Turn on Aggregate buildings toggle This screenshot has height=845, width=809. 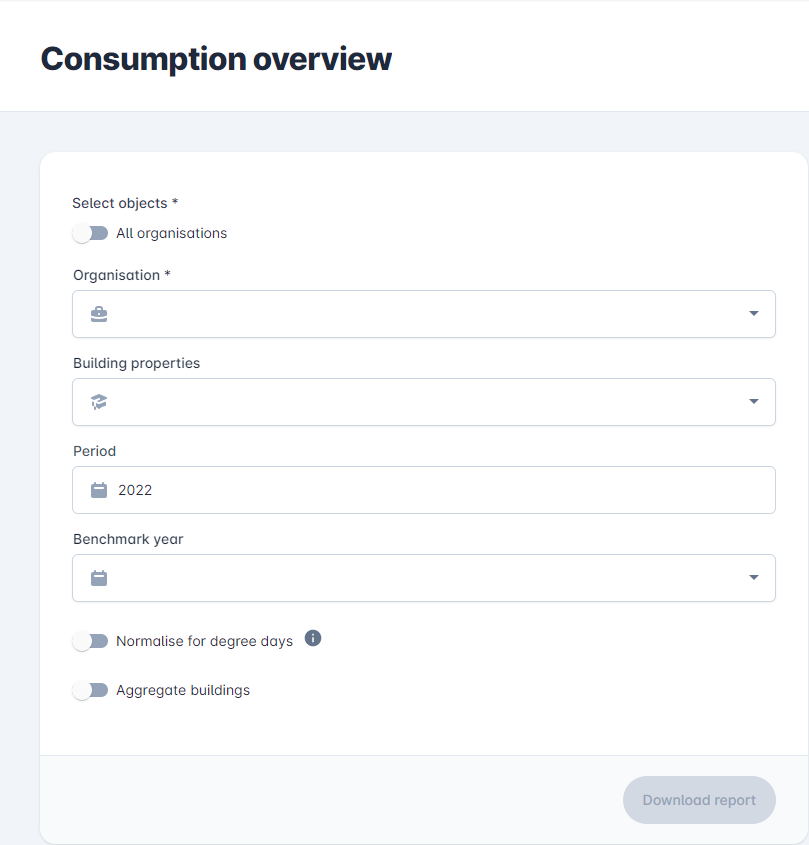coord(90,690)
